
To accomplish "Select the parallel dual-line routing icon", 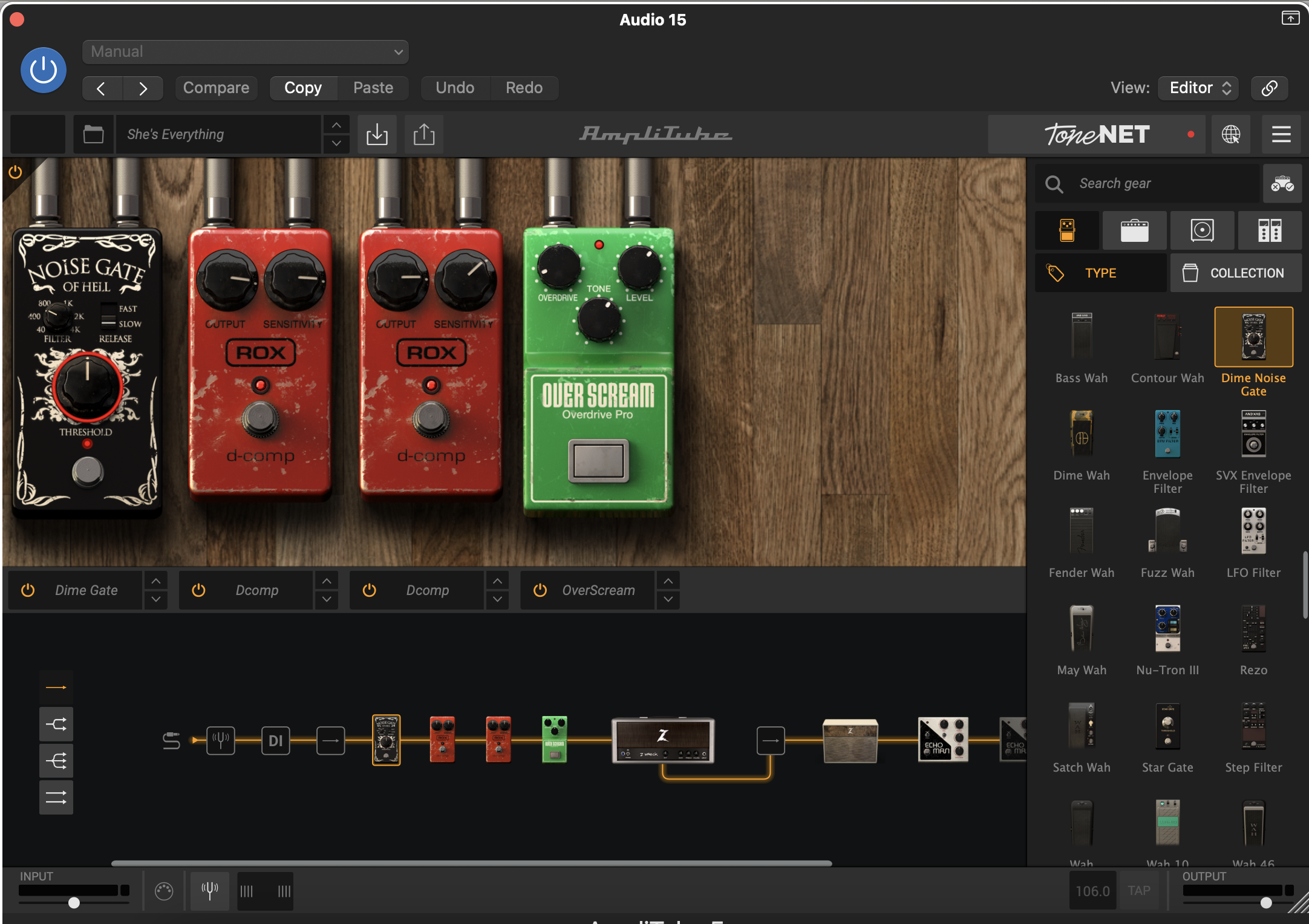I will click(x=56, y=798).
